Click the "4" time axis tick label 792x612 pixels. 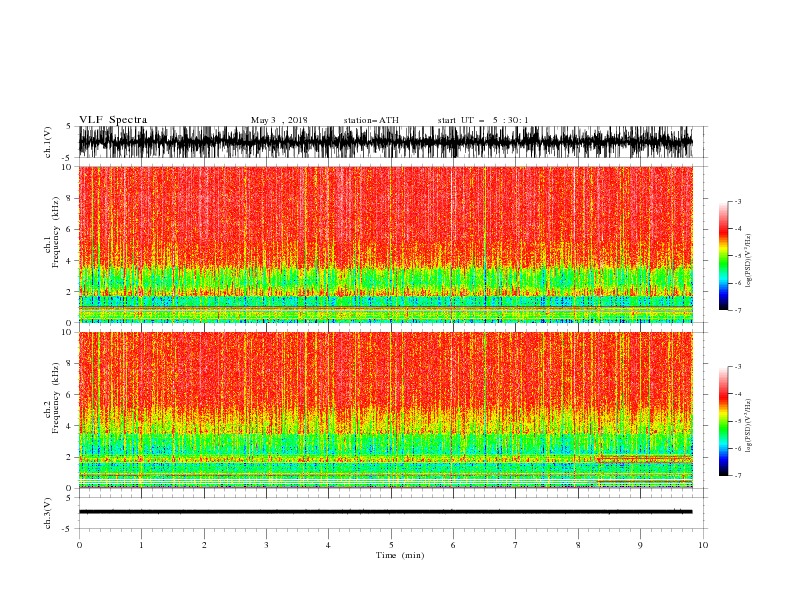pos(328,545)
